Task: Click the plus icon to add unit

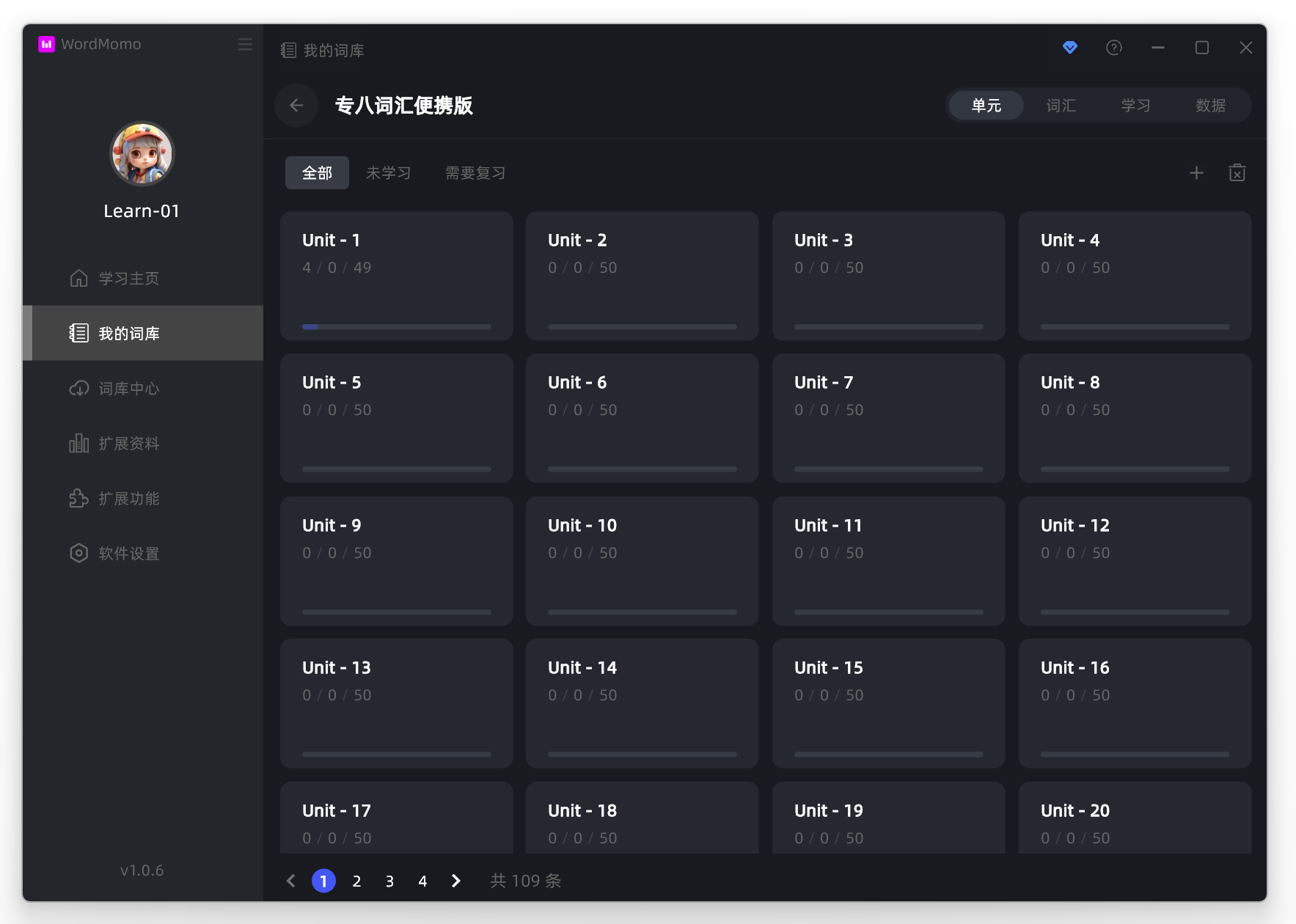Action: (1196, 173)
